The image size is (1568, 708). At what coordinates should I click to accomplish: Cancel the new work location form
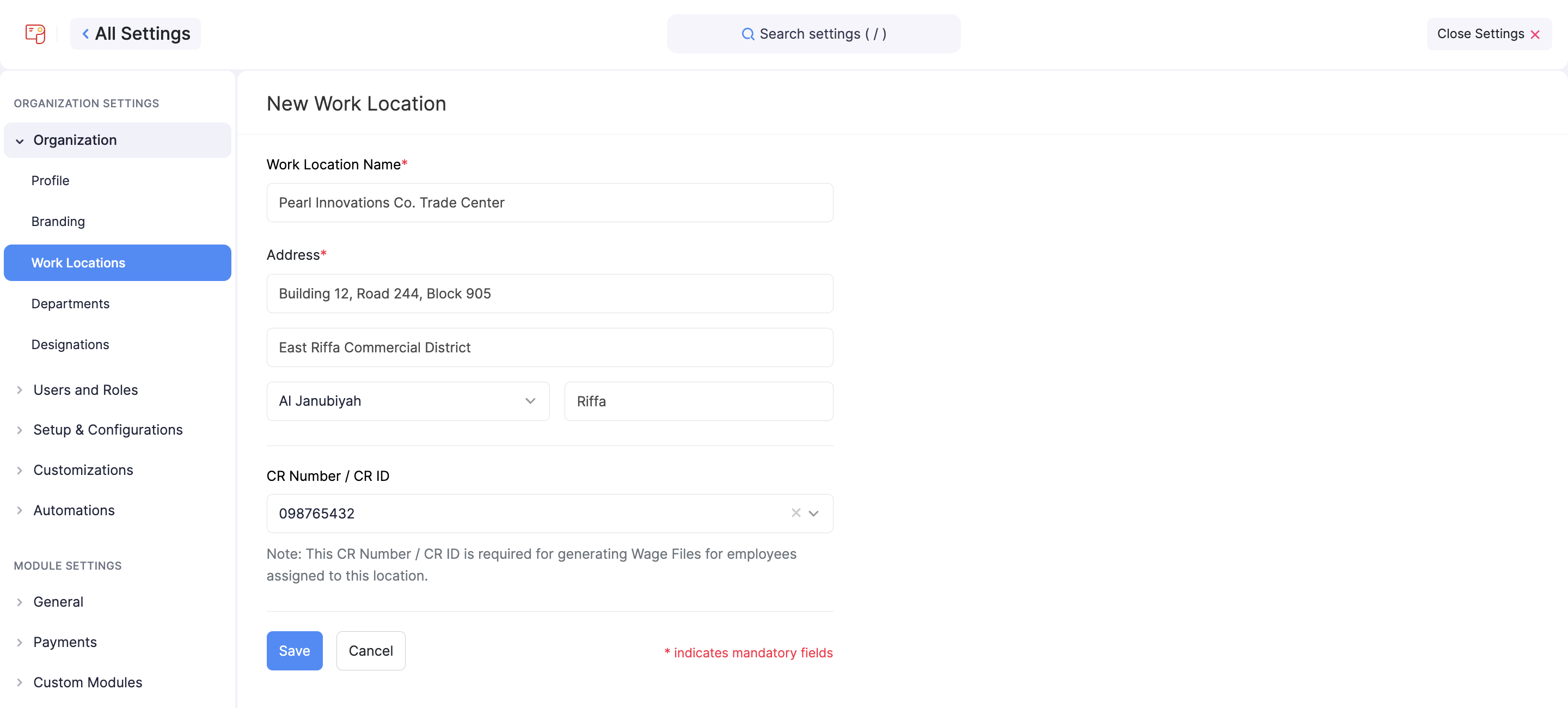pos(371,651)
